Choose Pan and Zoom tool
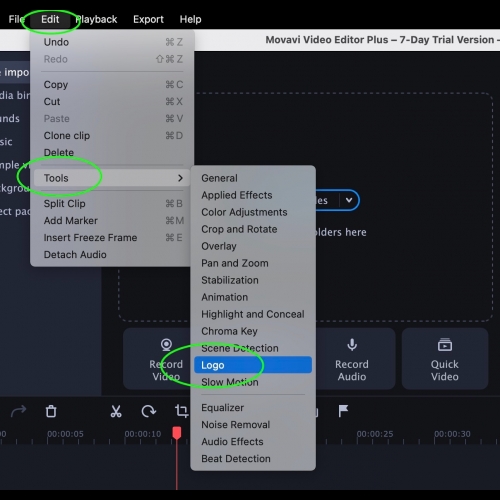The image size is (500, 500). coord(253,263)
